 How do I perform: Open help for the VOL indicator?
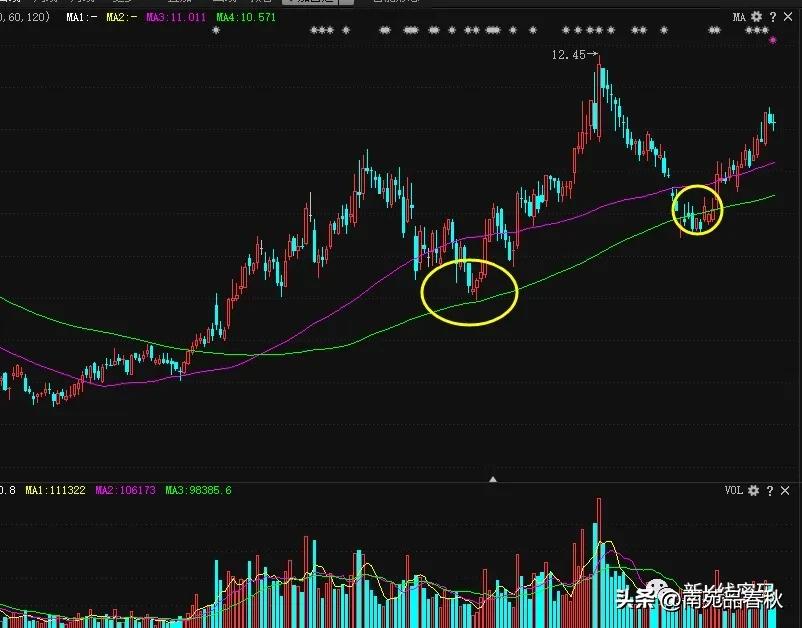pyautogui.click(x=770, y=490)
